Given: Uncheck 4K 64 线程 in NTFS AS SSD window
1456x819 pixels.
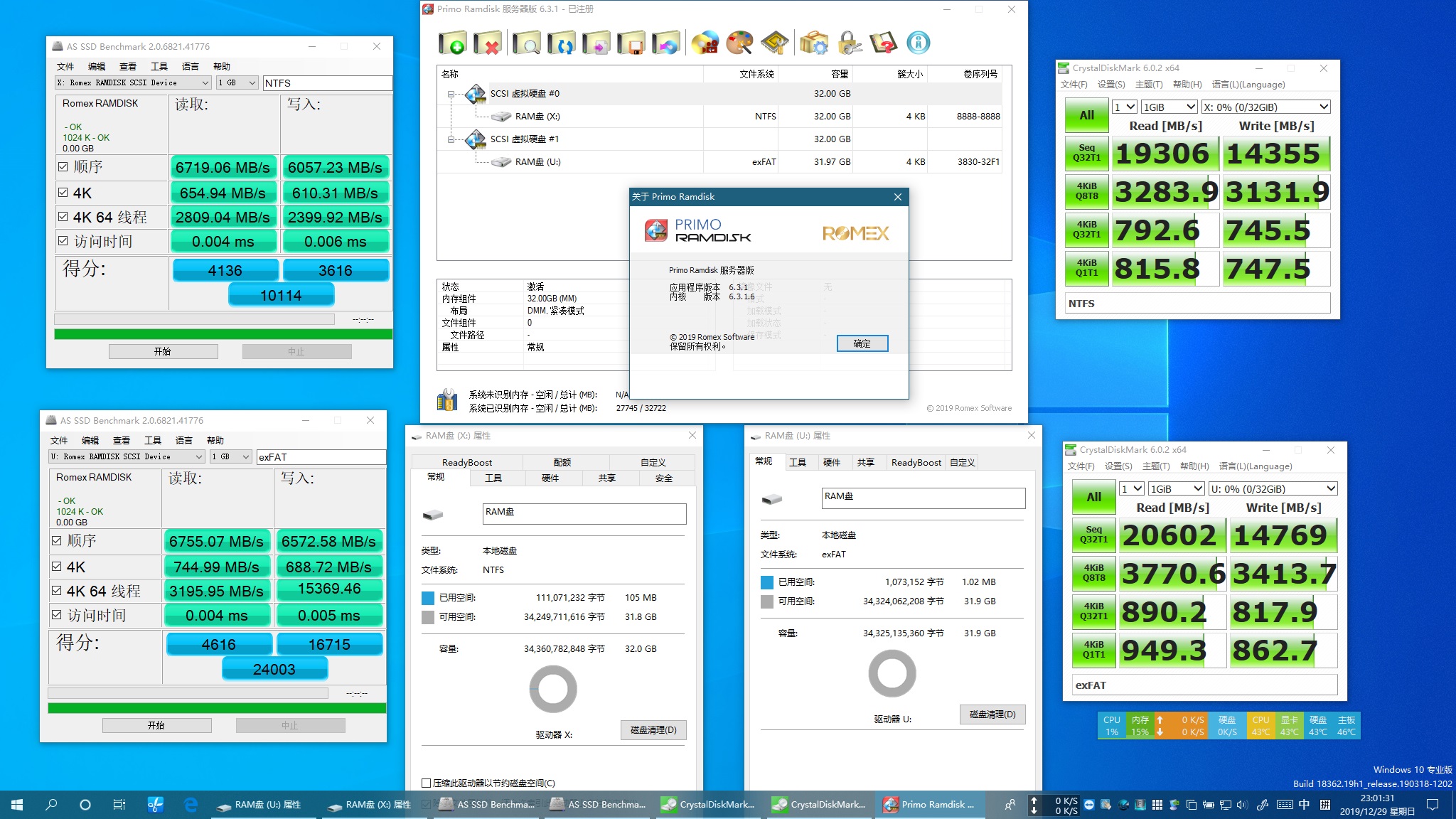Looking at the screenshot, I should pyautogui.click(x=63, y=217).
